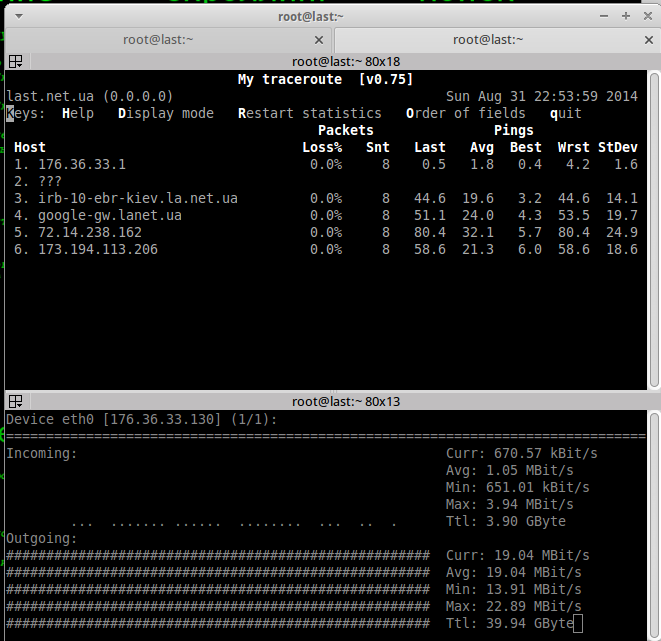This screenshot has width=661, height=641.
Task: Switch to the left root@last:~ tab
Action: coord(158,40)
